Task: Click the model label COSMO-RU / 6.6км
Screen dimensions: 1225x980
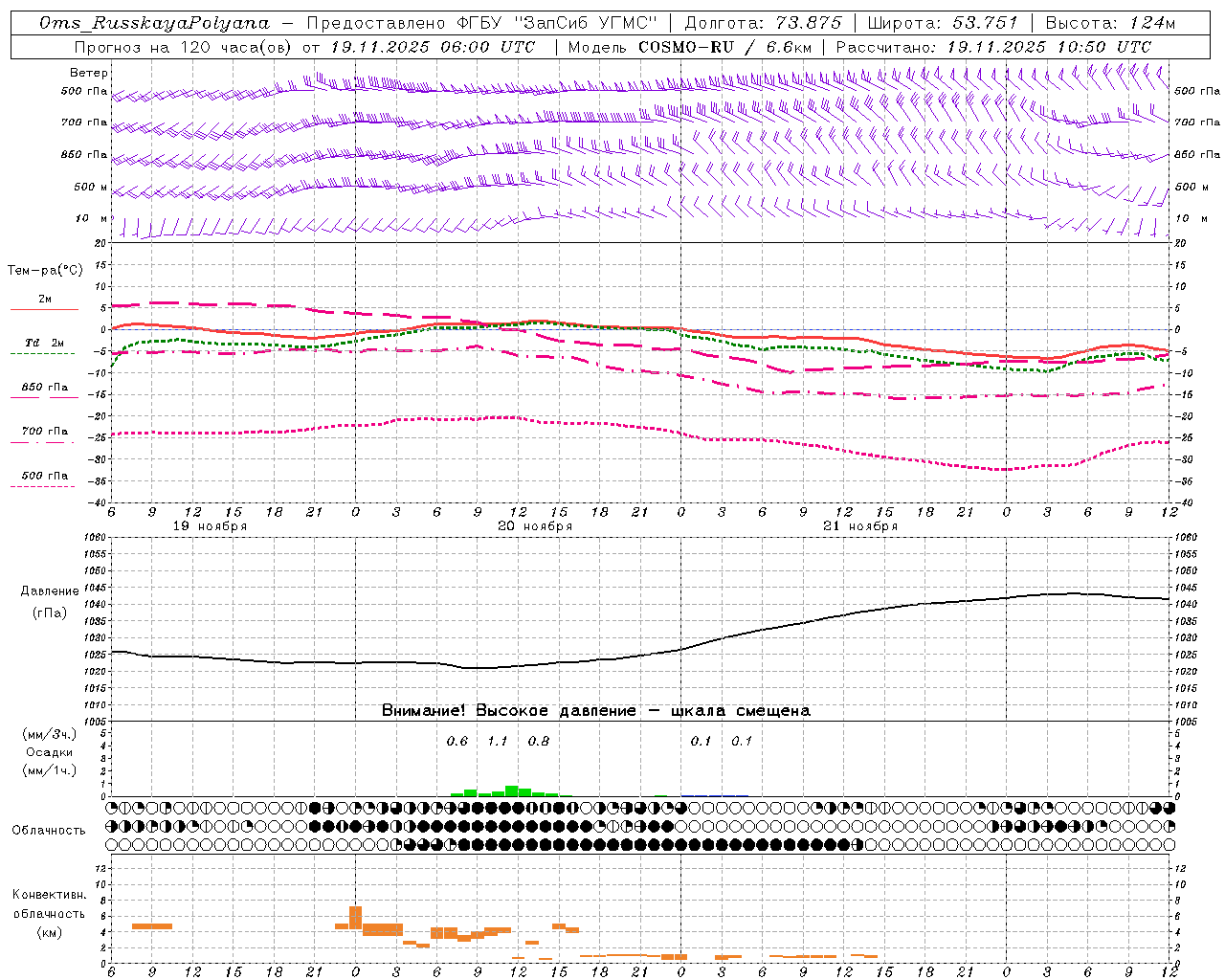Action: [724, 47]
